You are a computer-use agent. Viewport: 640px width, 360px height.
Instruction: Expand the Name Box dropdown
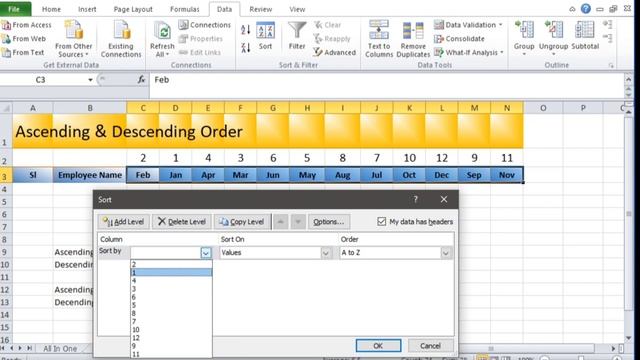click(90, 80)
